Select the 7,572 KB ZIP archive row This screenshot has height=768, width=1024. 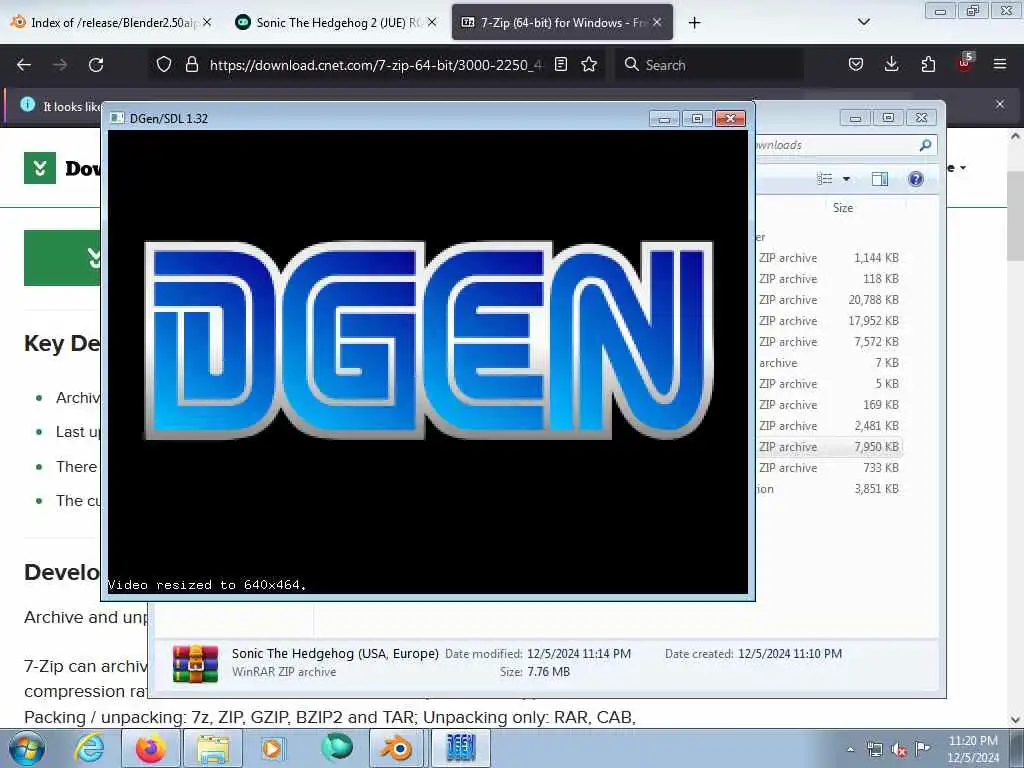click(x=828, y=342)
